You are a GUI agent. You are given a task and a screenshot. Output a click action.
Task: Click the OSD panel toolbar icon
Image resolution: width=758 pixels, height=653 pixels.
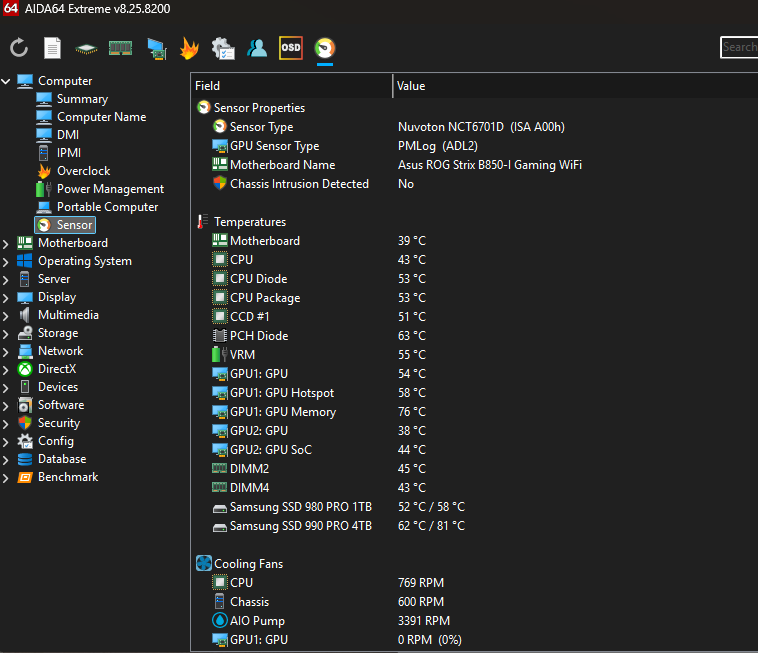tap(291, 47)
